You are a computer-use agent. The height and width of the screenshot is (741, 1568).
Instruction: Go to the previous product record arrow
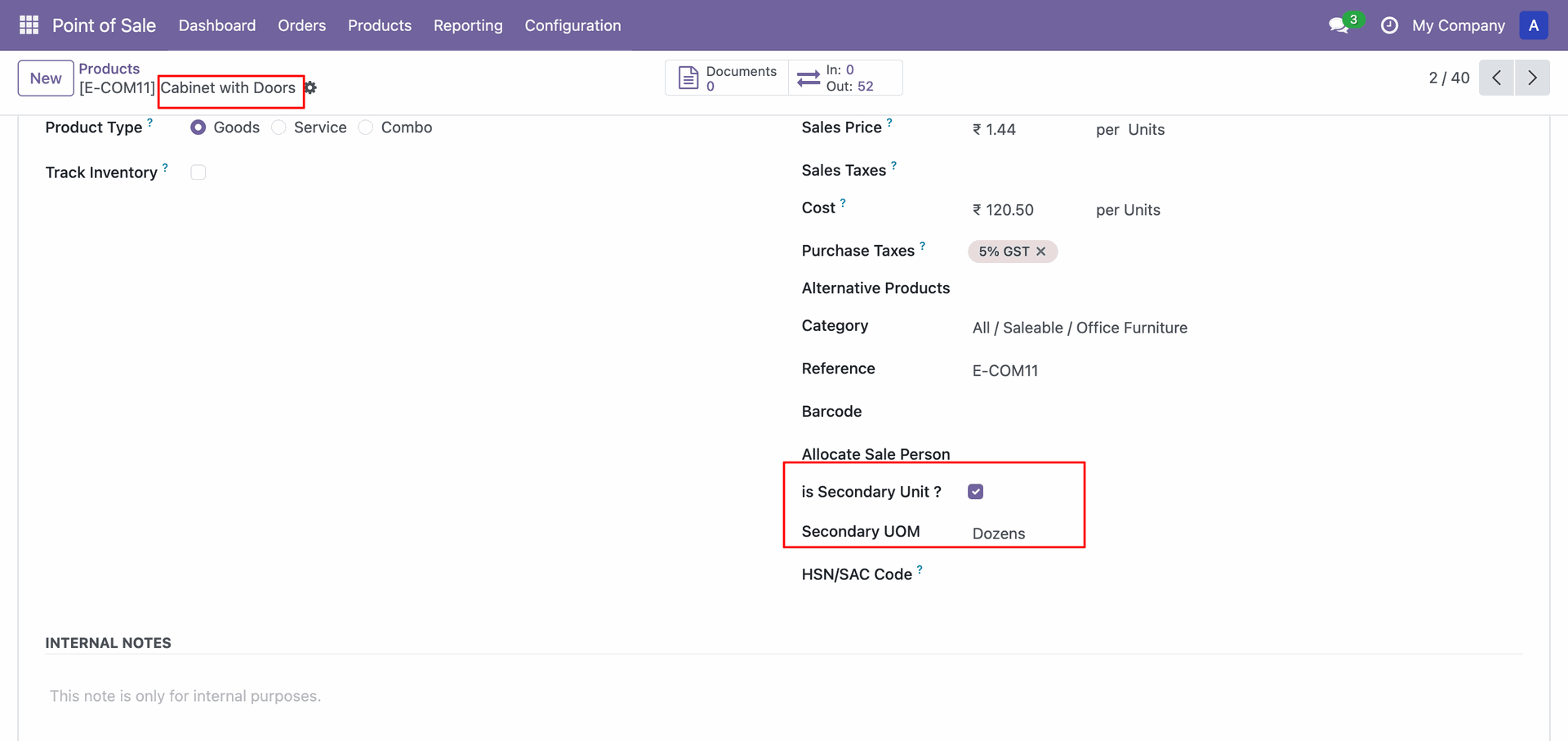(x=1496, y=78)
